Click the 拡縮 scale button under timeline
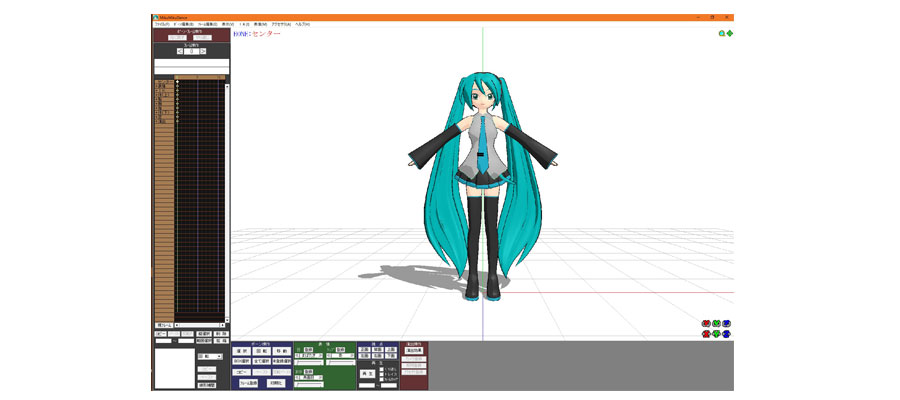Screen dimensions: 900x400 [x=221, y=340]
